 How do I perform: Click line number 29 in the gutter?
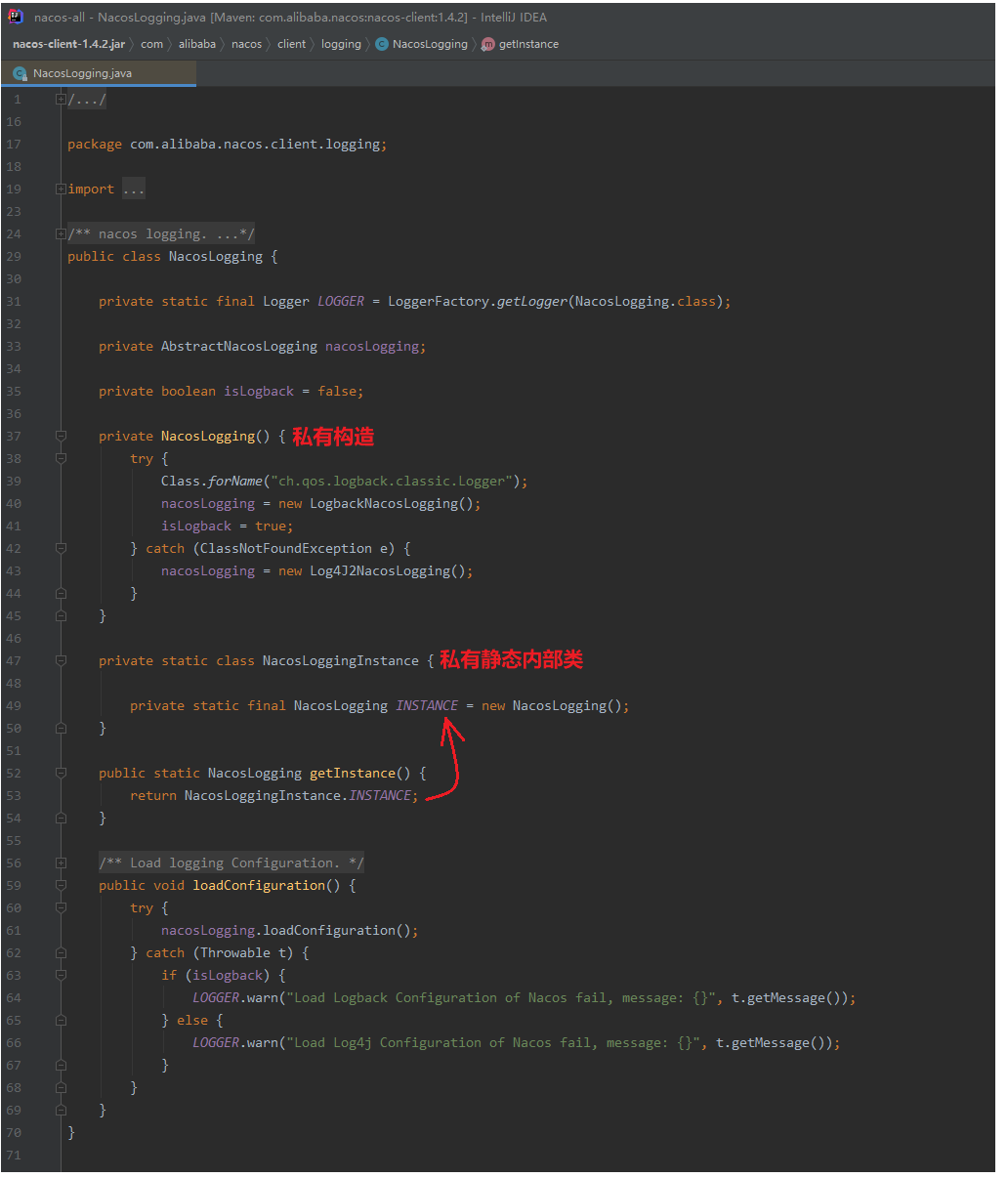(x=14, y=257)
